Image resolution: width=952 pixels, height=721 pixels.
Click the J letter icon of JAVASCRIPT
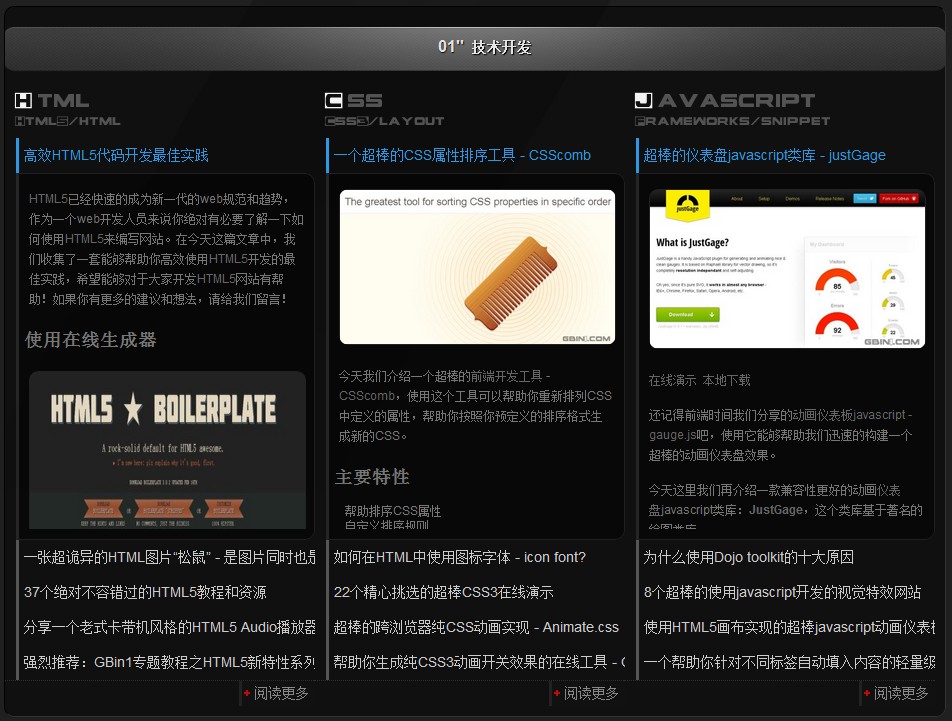pyautogui.click(x=644, y=101)
